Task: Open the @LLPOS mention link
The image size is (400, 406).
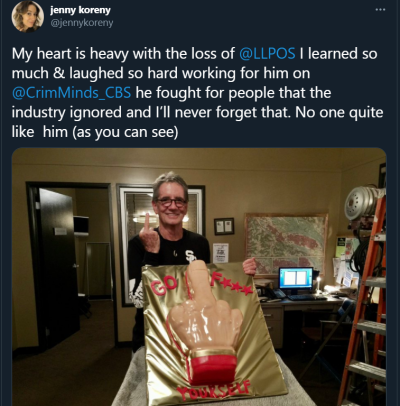Action: (x=267, y=54)
